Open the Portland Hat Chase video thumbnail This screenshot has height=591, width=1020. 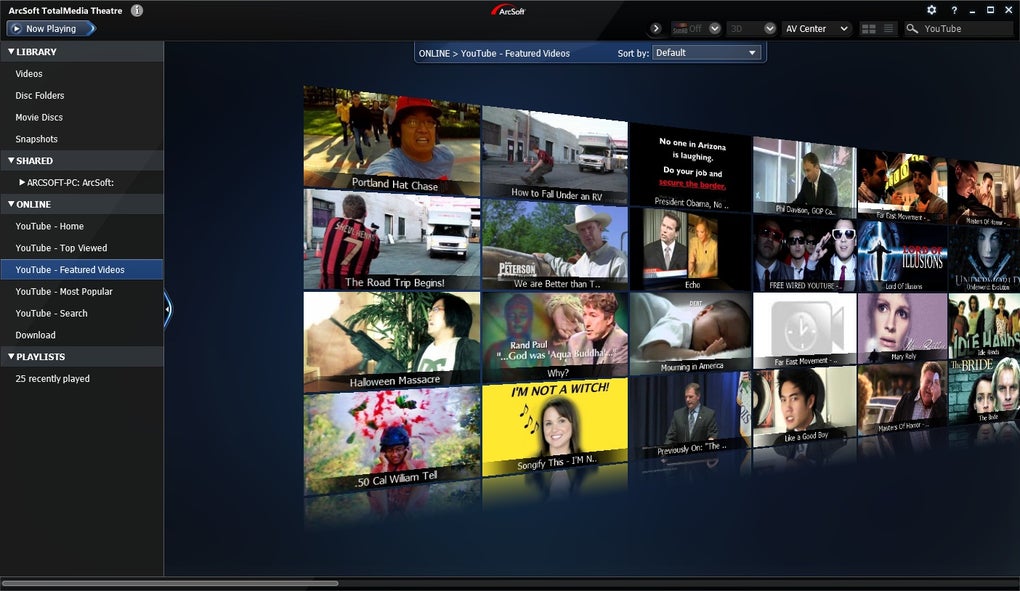[392, 140]
